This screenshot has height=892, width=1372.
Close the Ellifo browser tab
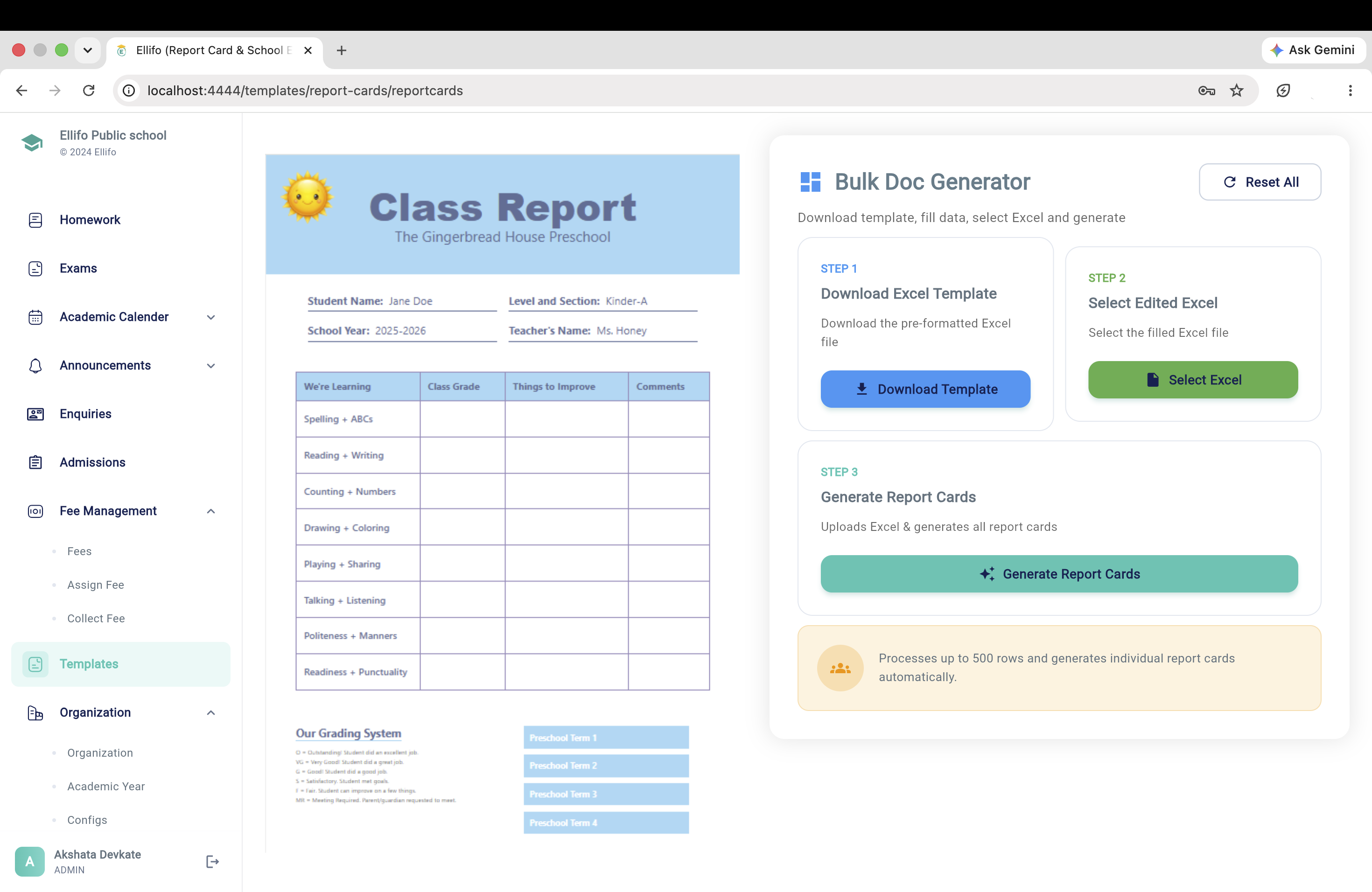308,50
